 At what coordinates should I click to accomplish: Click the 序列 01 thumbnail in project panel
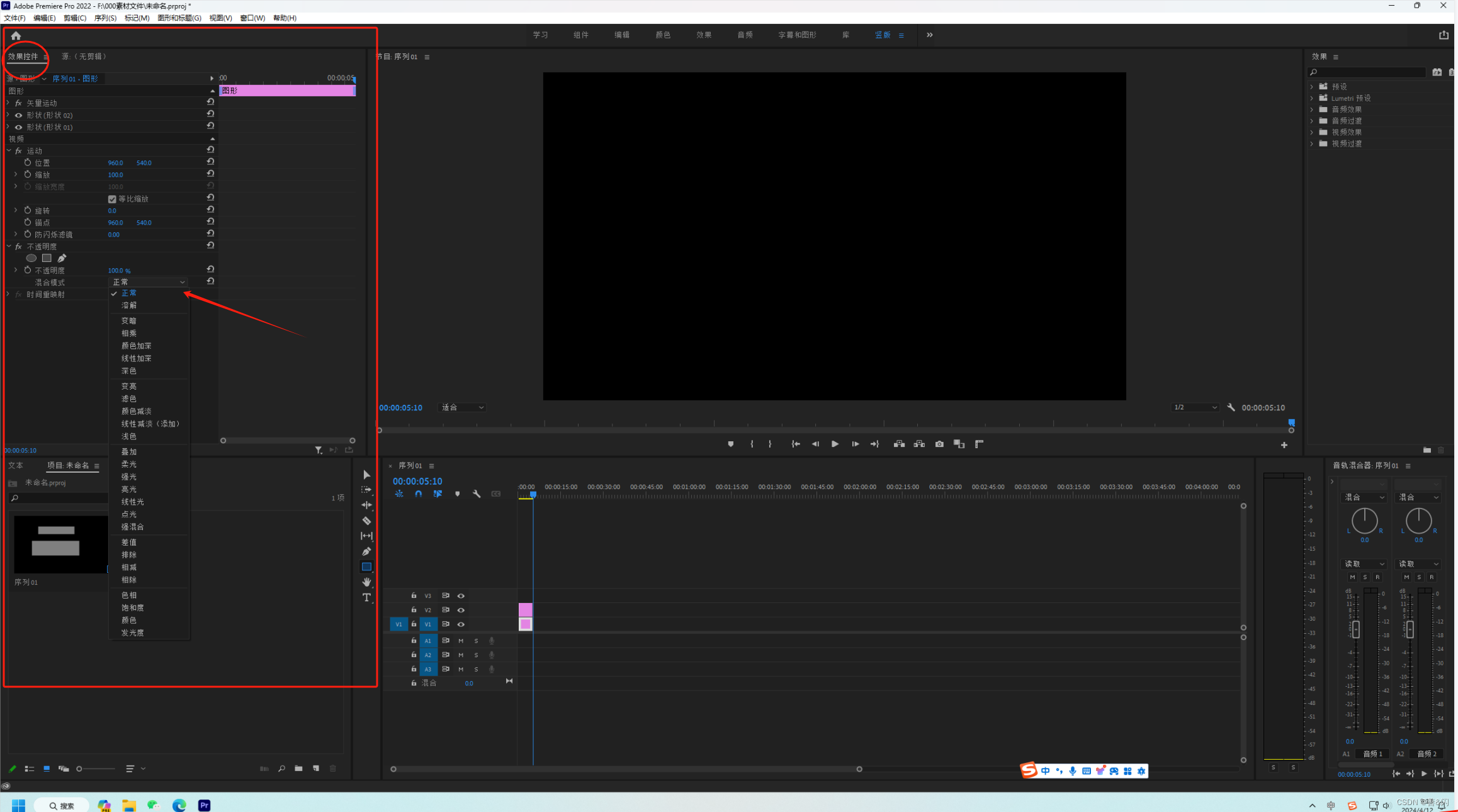pos(60,544)
